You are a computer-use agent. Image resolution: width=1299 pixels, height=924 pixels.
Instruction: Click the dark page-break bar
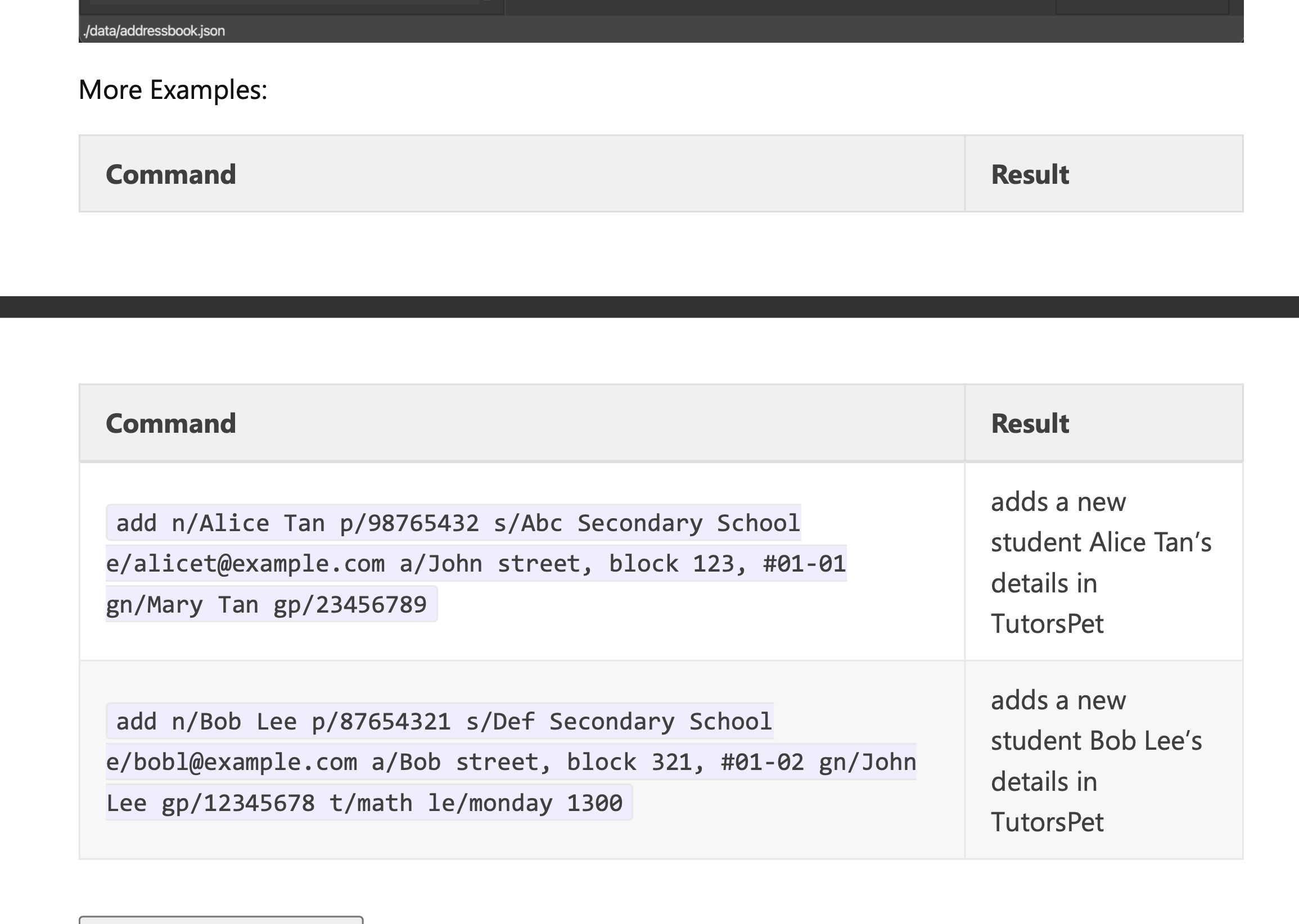tap(649, 307)
